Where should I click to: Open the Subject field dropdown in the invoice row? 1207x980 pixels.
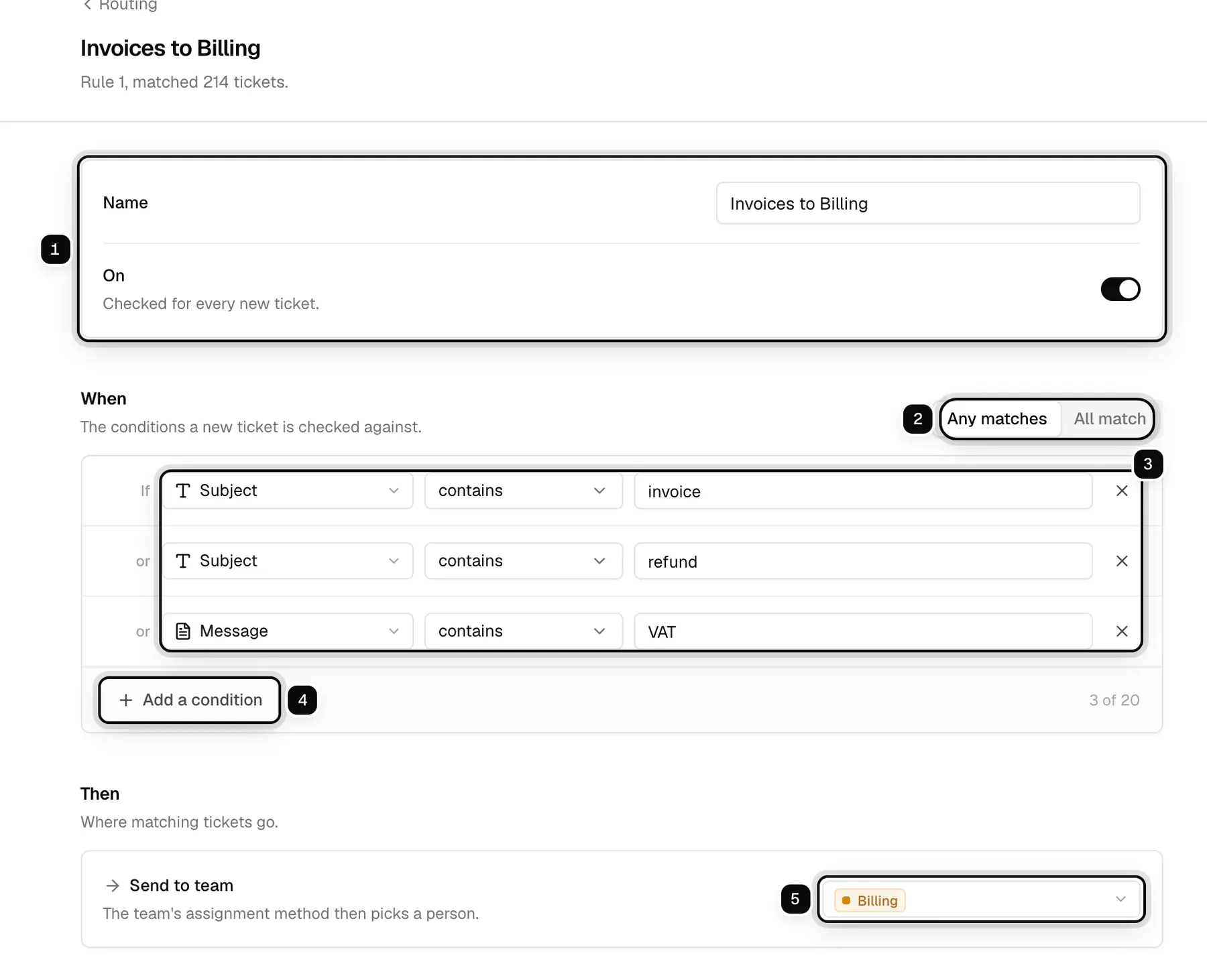click(288, 491)
